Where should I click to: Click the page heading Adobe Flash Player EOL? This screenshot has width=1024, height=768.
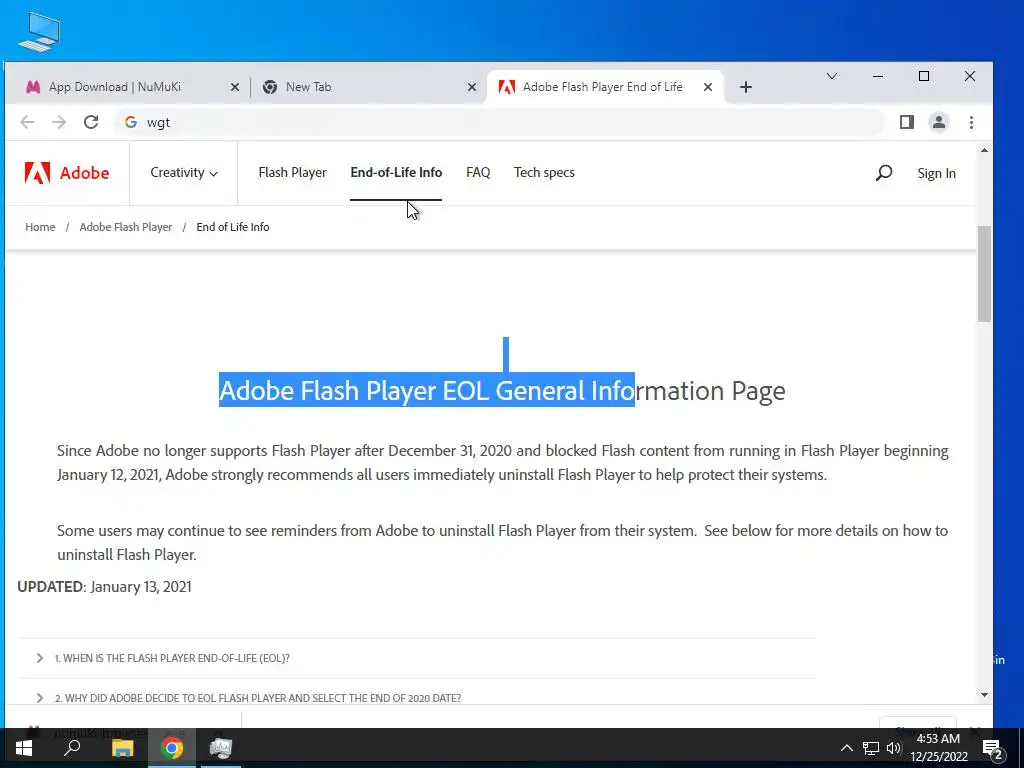502,391
